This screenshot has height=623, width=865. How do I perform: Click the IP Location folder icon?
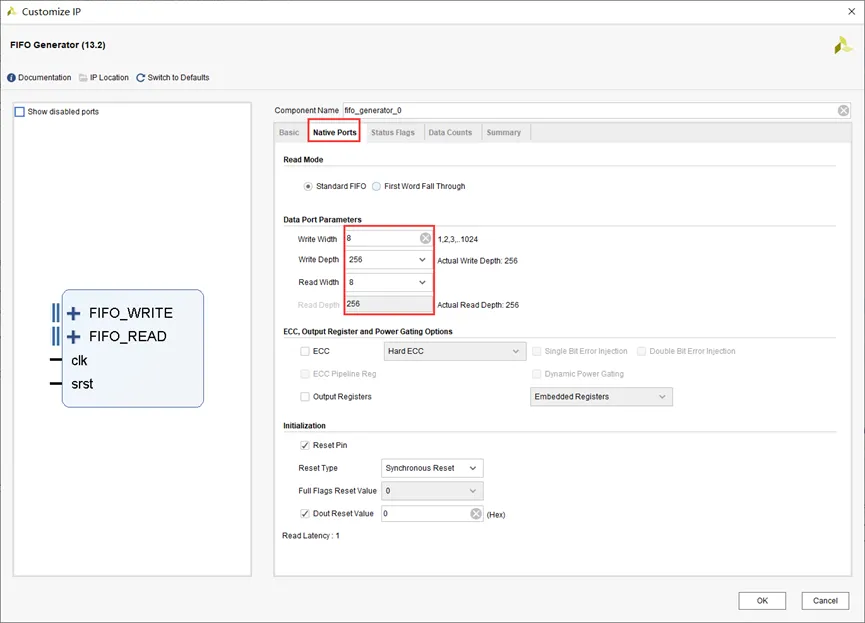83,78
